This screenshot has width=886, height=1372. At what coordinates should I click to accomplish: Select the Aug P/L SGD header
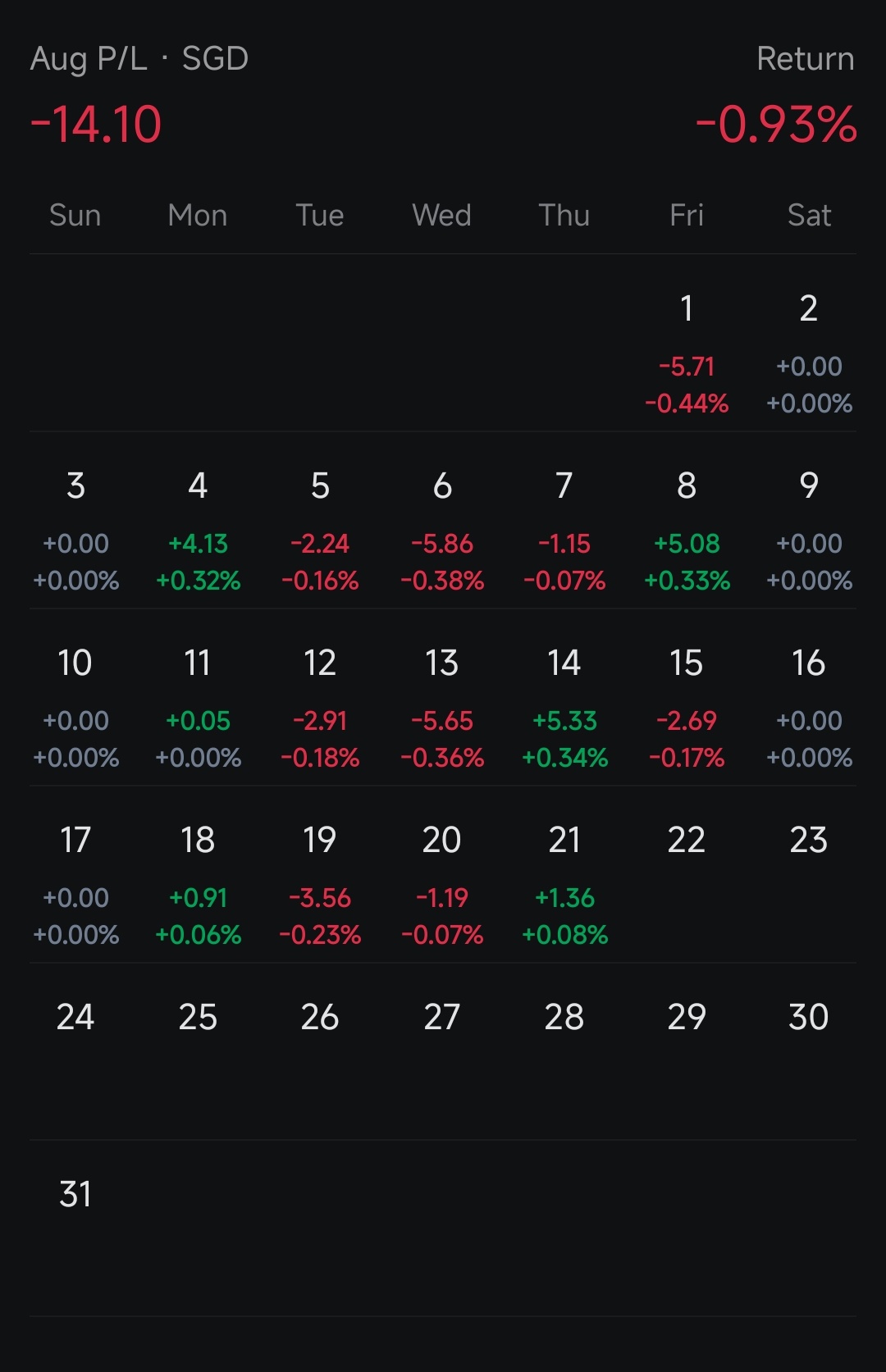[139, 59]
